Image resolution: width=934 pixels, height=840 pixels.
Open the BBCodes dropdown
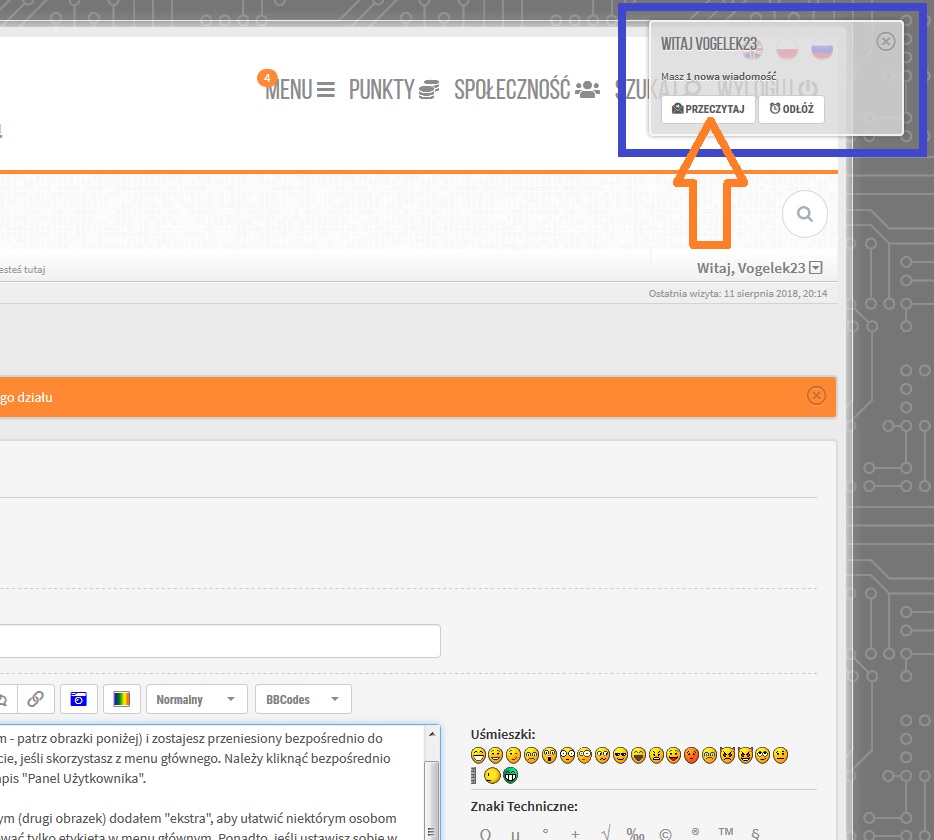(x=303, y=699)
